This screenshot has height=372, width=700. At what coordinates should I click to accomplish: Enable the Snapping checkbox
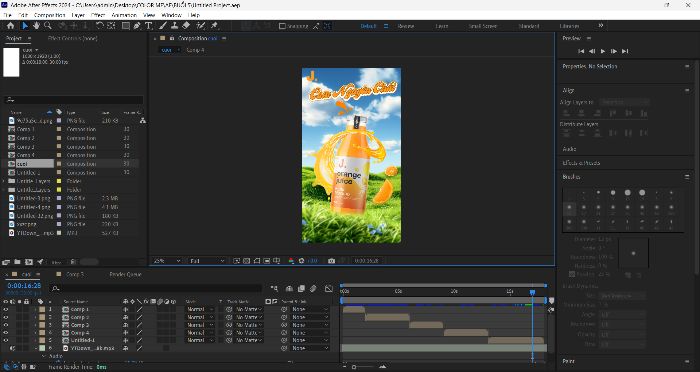coord(282,26)
